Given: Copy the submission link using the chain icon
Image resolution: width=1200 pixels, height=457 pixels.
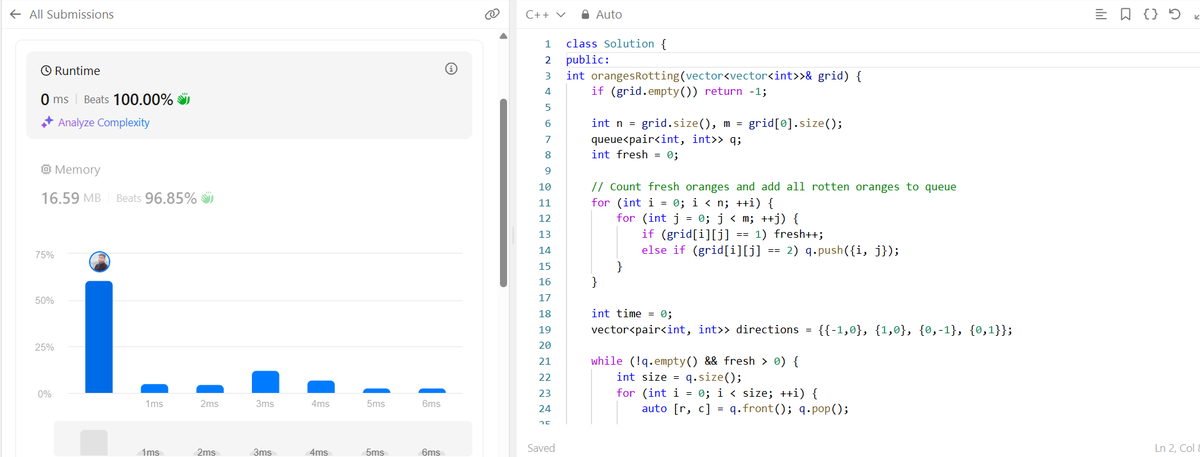Looking at the screenshot, I should 491,15.
